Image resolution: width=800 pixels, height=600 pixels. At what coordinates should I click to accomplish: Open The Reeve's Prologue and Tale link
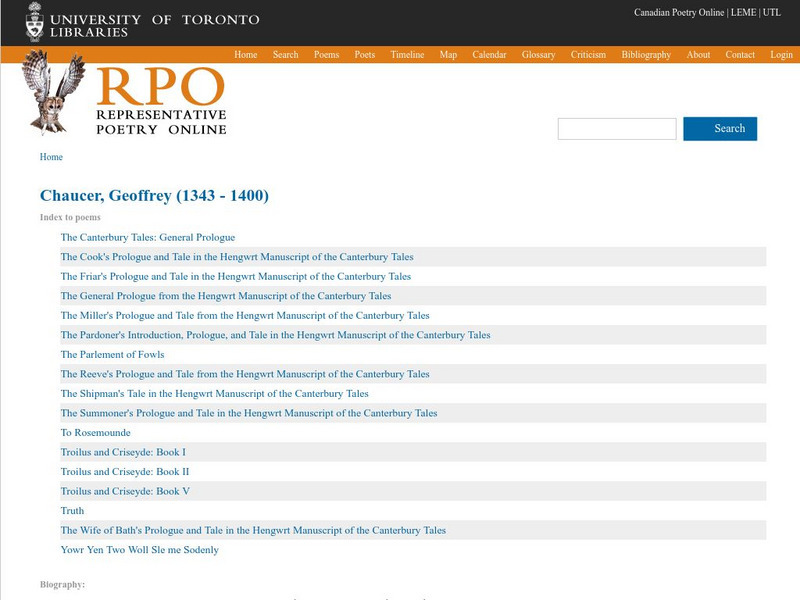tap(245, 374)
